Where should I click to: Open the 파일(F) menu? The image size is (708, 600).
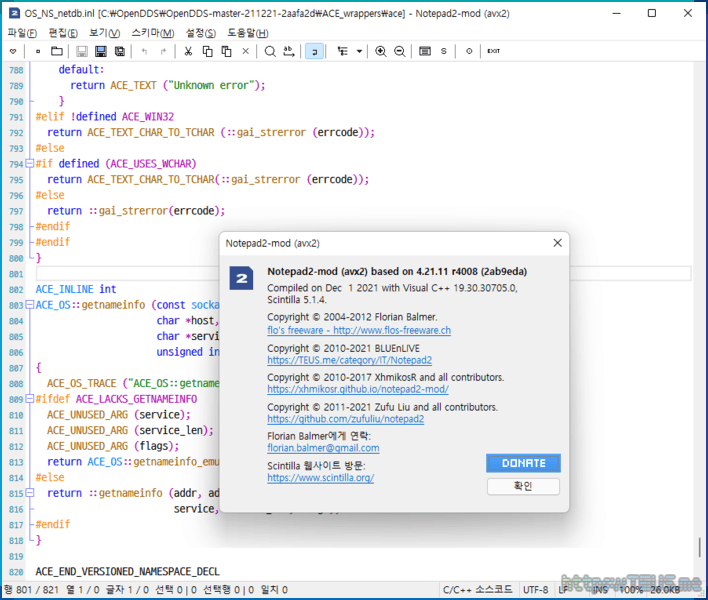(22, 33)
